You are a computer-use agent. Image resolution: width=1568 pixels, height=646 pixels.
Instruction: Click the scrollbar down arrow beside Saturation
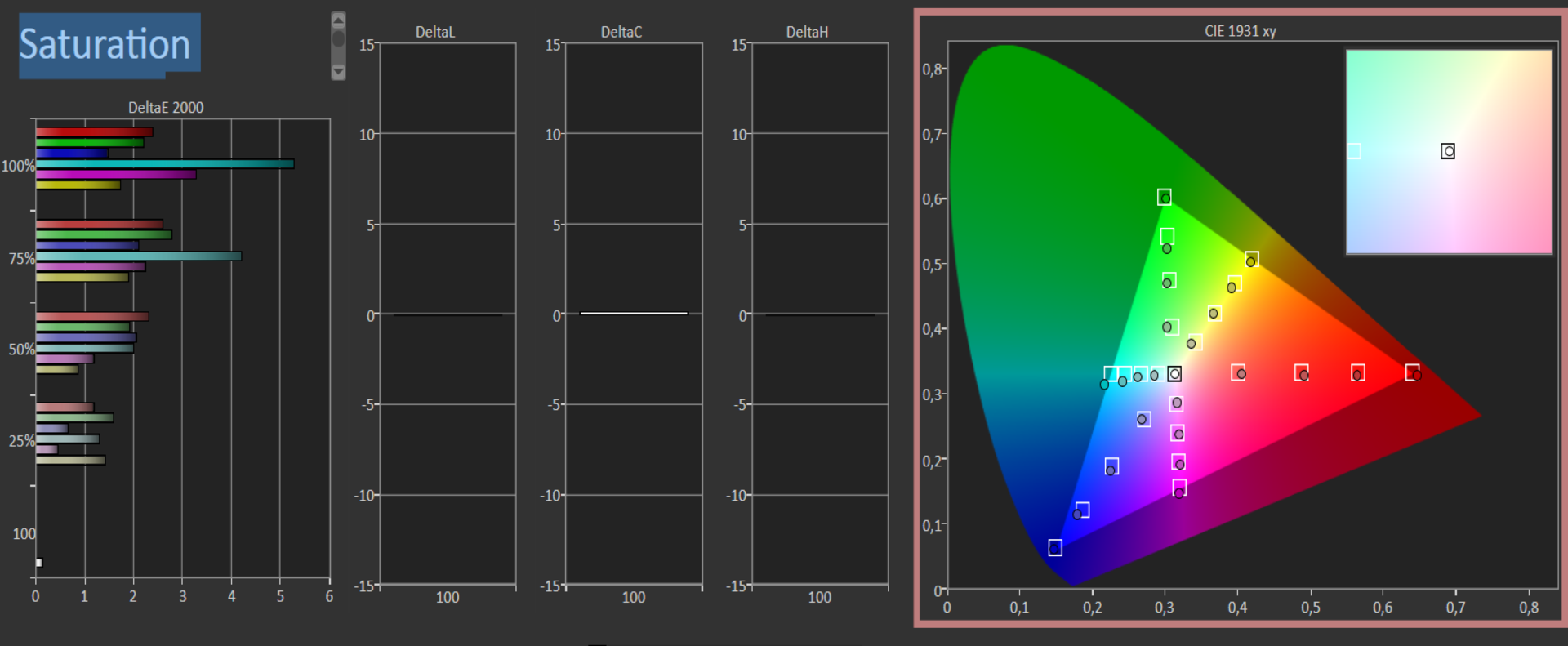coord(338,72)
